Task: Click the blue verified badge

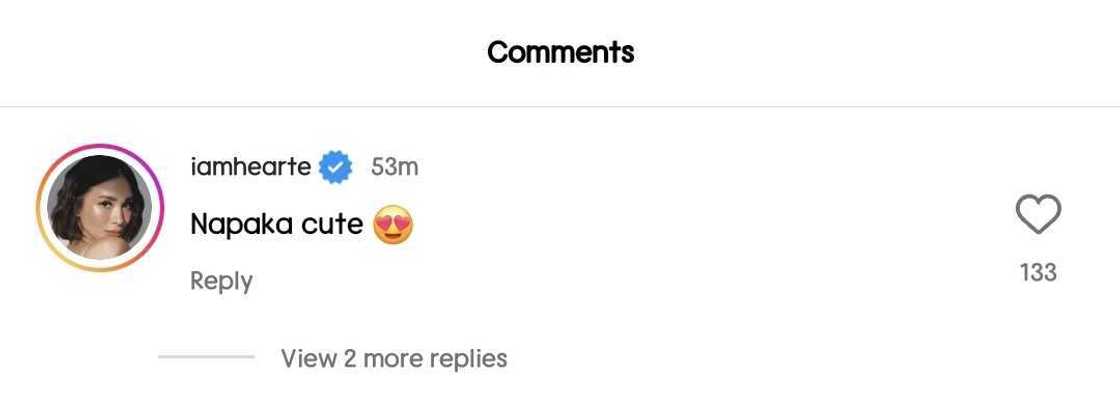Action: click(335, 167)
